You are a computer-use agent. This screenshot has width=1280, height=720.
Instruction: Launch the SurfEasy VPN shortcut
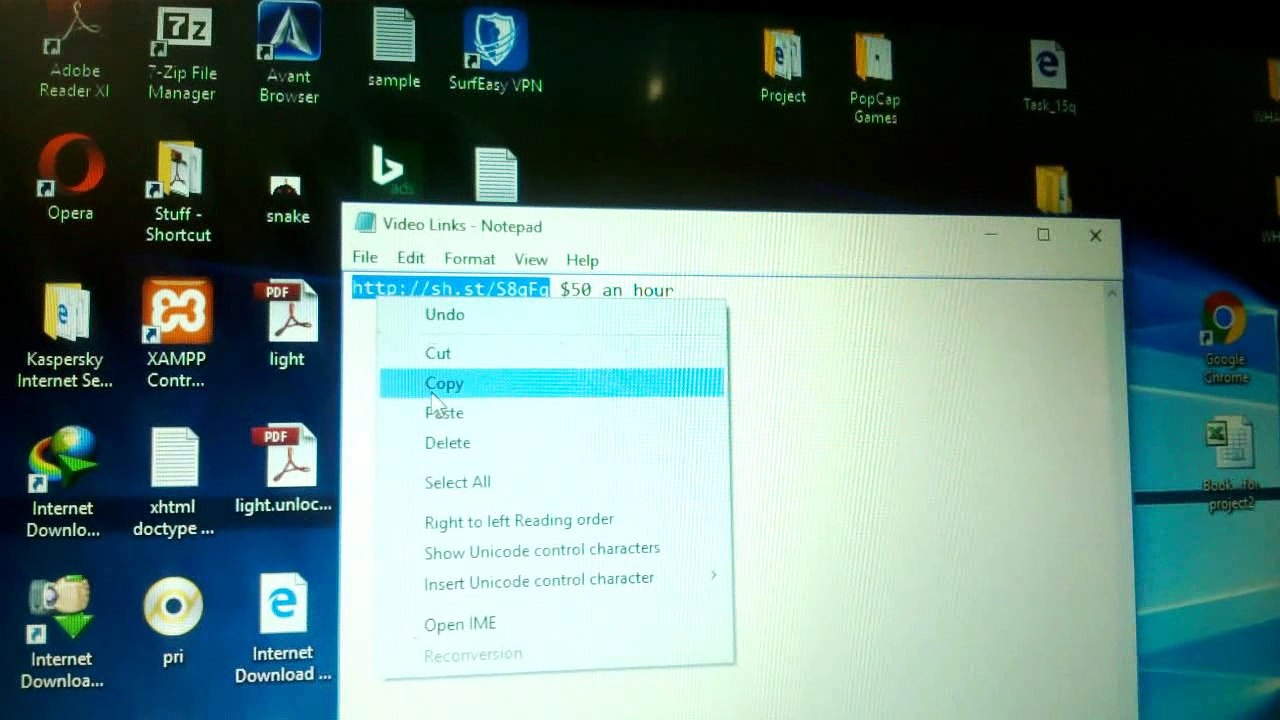coord(496,52)
